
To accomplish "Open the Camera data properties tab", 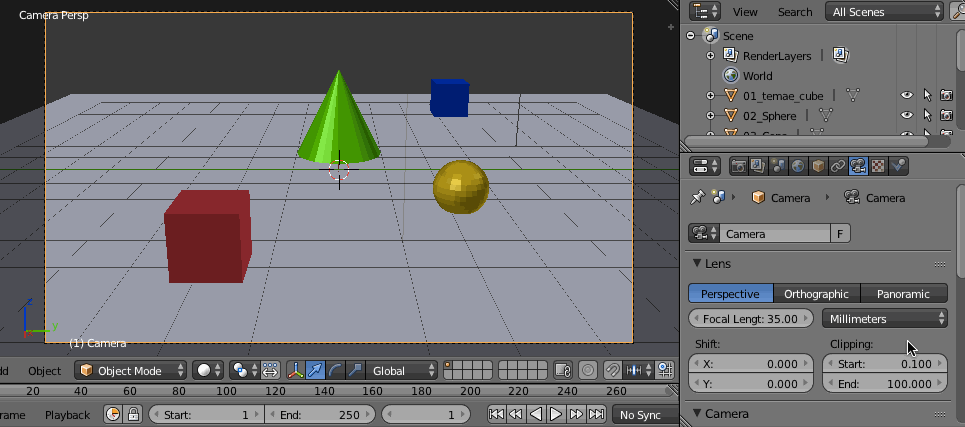I will click(858, 166).
